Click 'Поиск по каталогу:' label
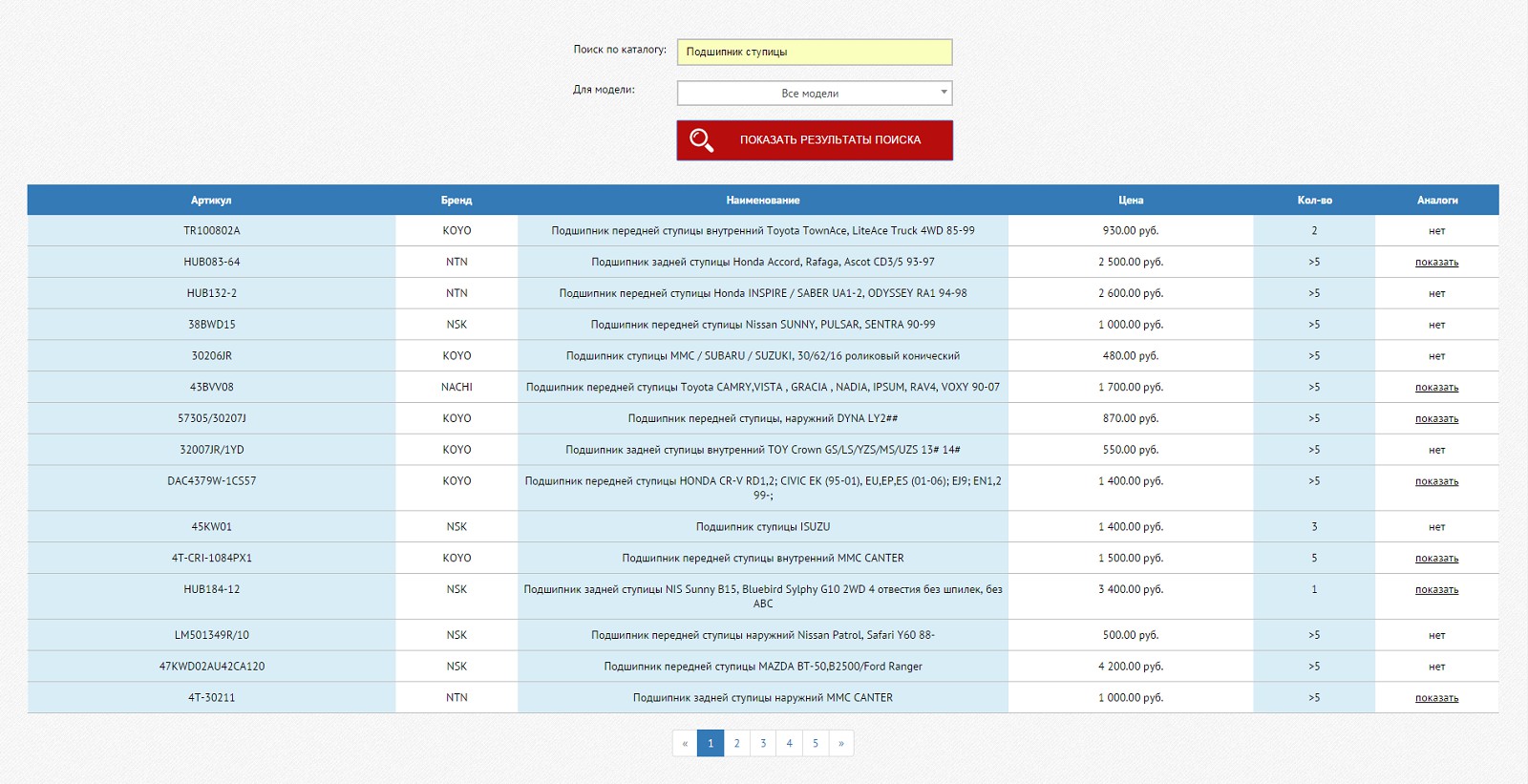Viewport: 1528px width, 784px height. tap(620, 49)
